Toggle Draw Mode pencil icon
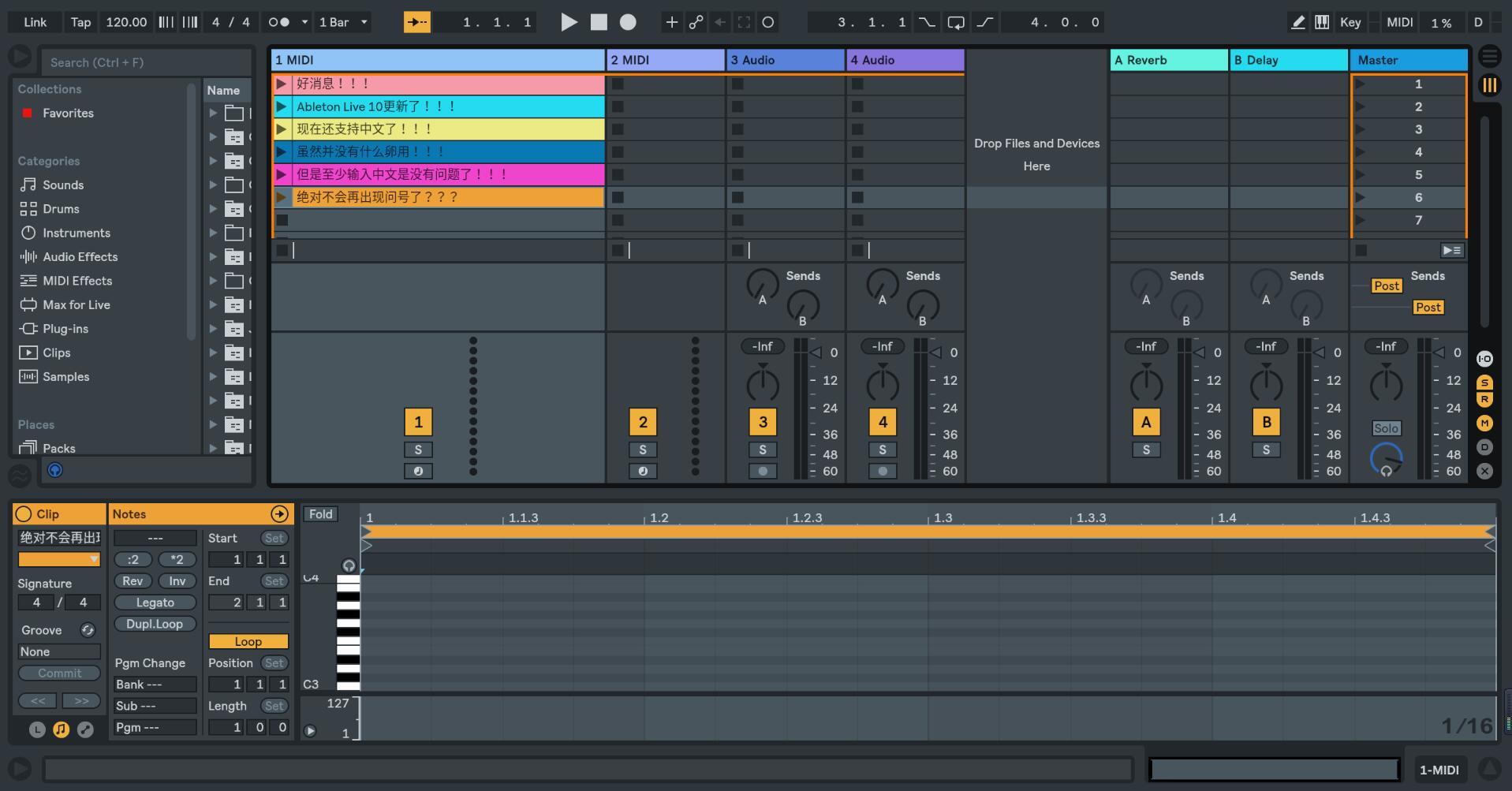The width and height of the screenshot is (1512, 791). [1297, 22]
